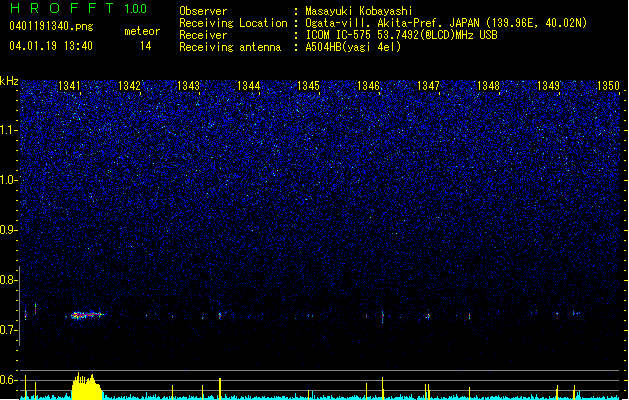Click the 1.0 kHz frequency axis label
The image size is (629, 400).
click(9, 180)
